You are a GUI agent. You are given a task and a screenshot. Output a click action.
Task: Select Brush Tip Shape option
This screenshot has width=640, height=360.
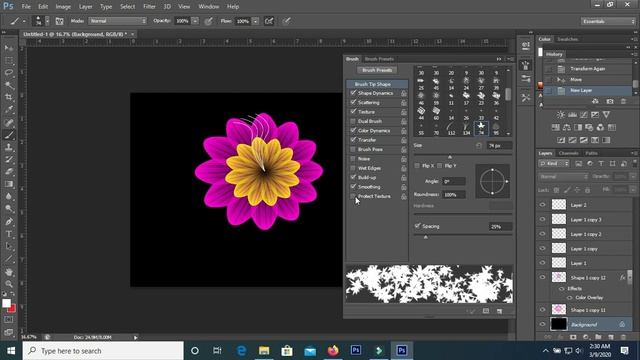tap(377, 84)
